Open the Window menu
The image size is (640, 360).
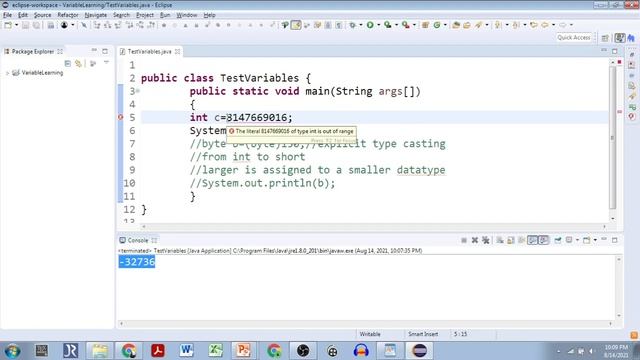click(x=187, y=15)
